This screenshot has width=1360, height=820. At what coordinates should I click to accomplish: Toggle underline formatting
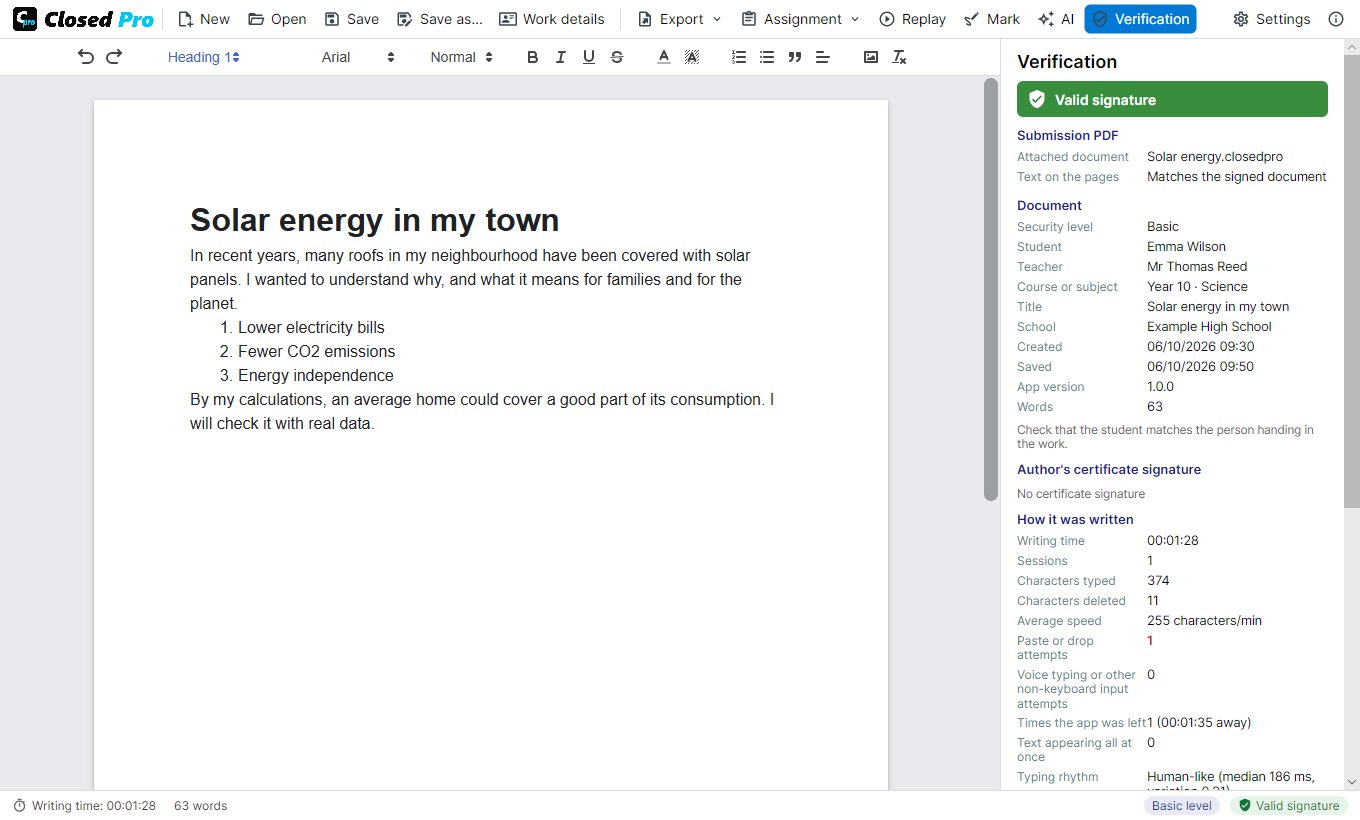(x=589, y=57)
